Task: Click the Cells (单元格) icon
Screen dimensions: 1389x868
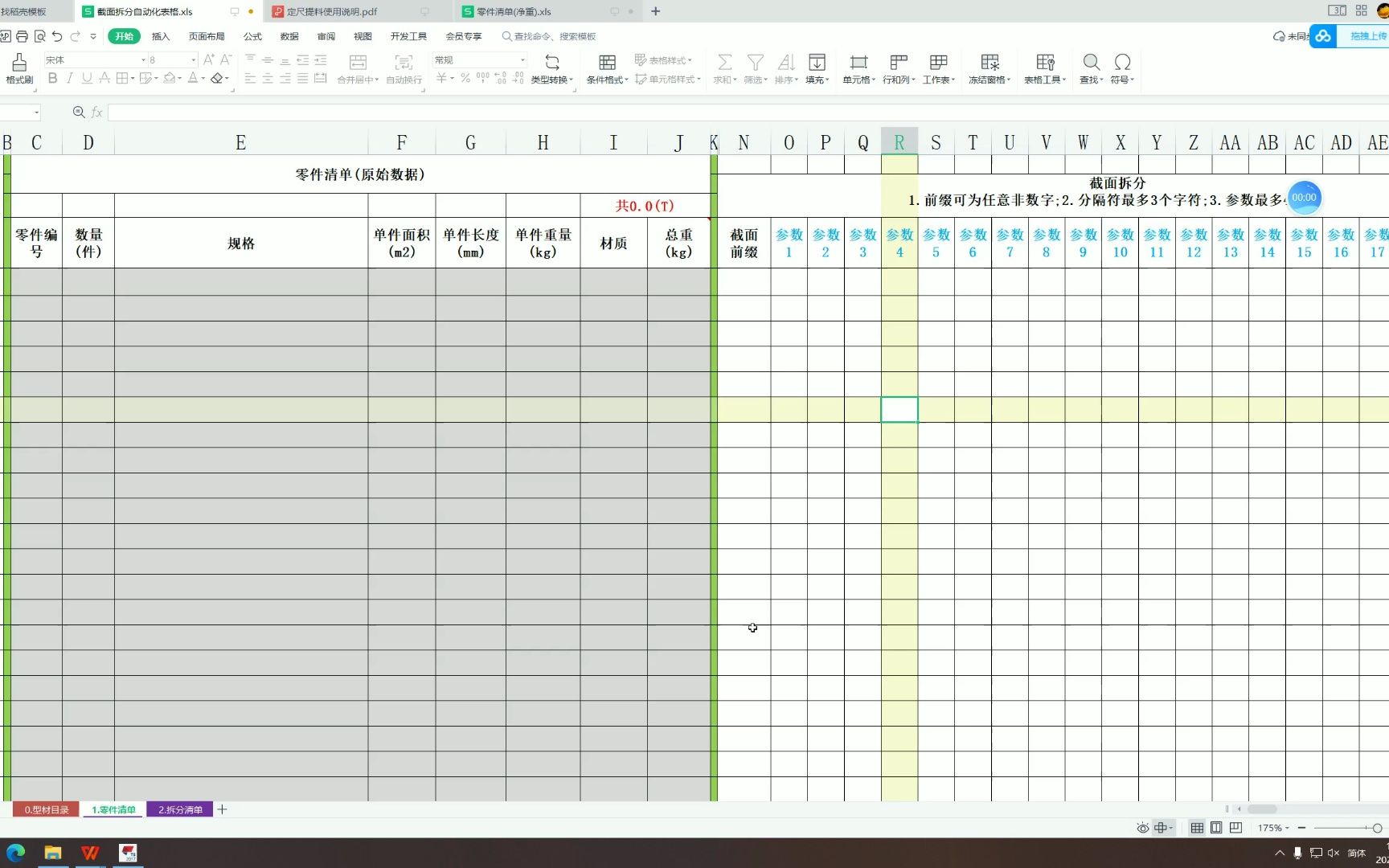Action: (x=858, y=62)
